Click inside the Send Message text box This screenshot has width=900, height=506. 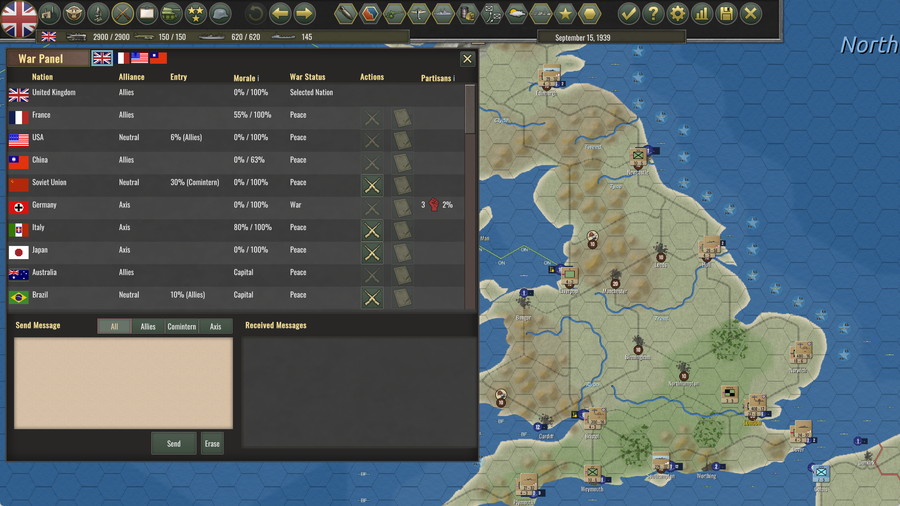(x=123, y=383)
